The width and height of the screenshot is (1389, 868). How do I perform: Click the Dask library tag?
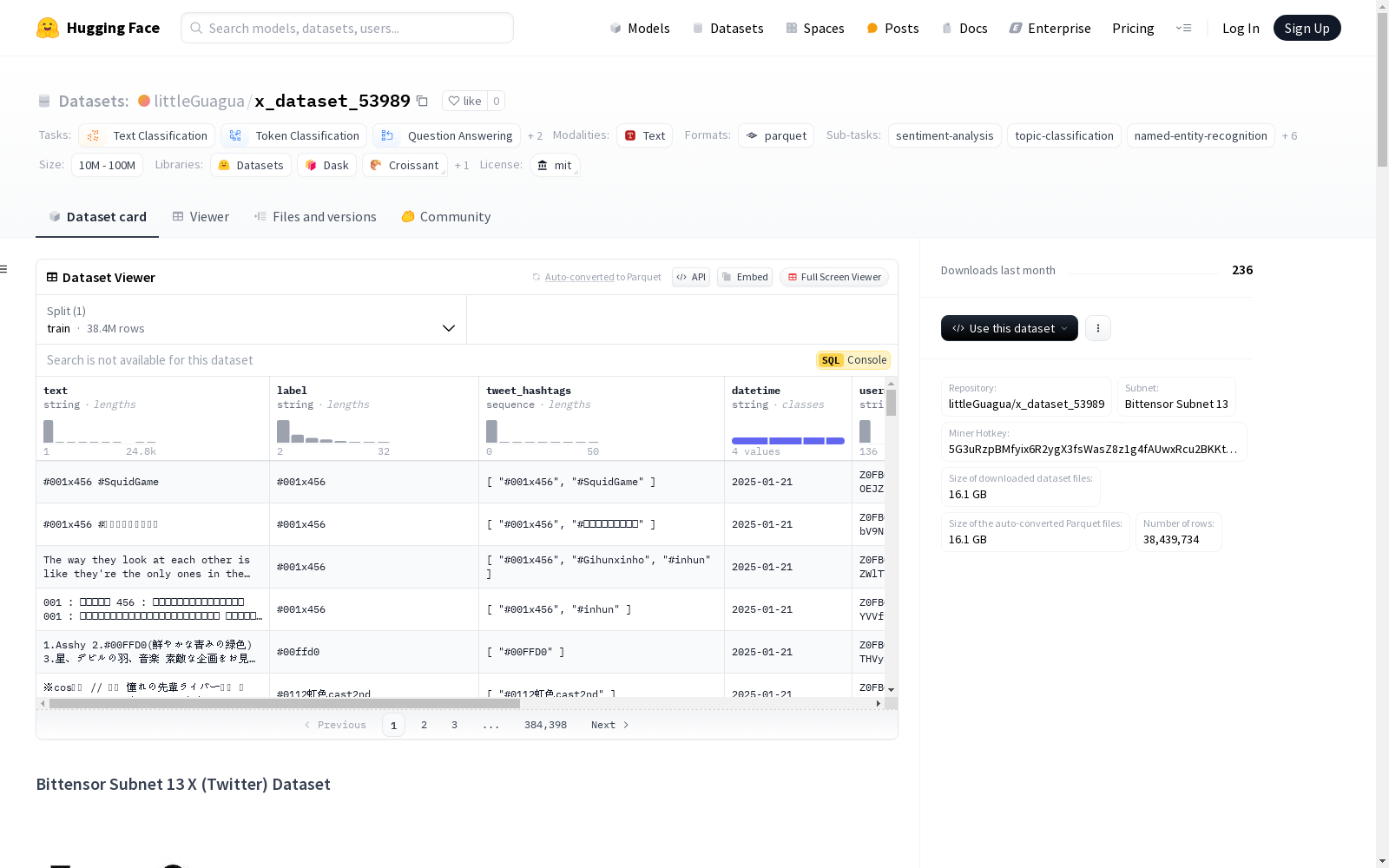[326, 165]
